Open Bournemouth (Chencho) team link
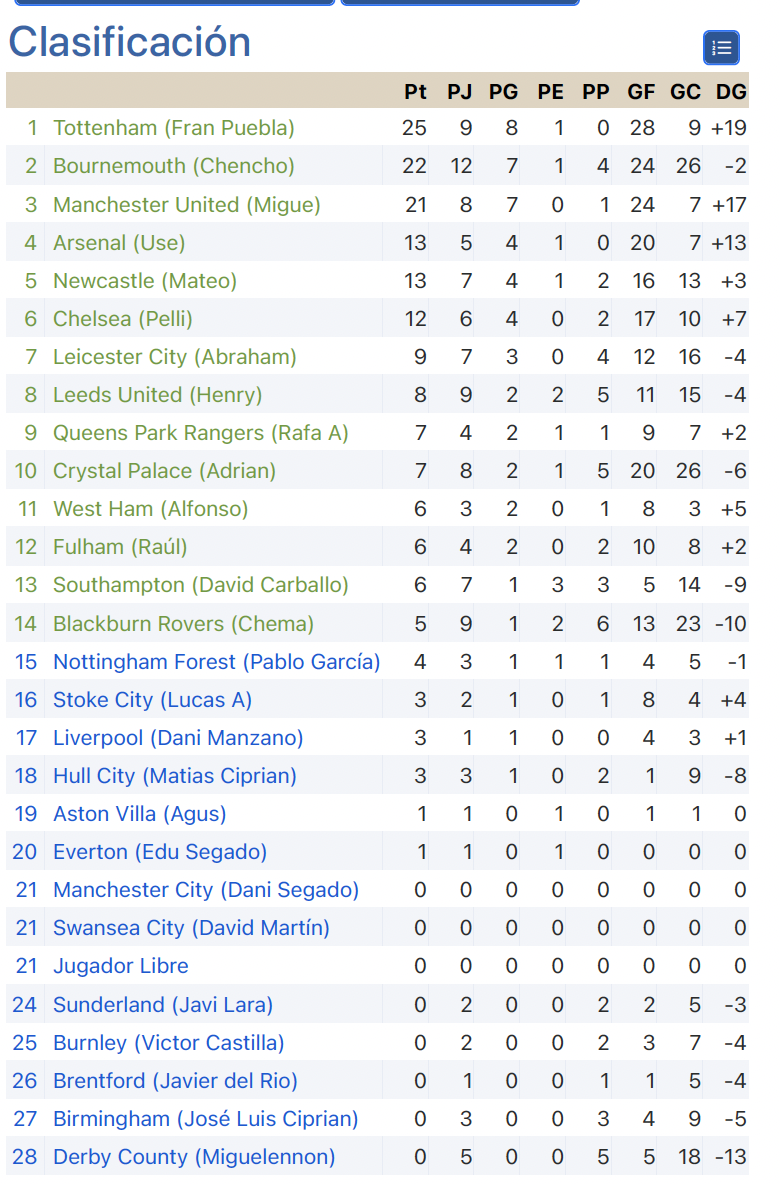 point(173,166)
